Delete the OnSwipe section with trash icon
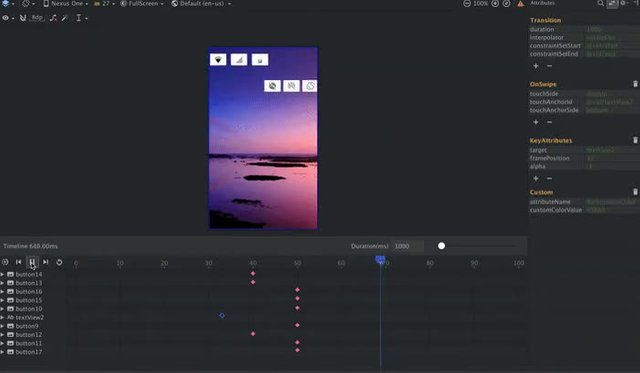 coord(635,84)
